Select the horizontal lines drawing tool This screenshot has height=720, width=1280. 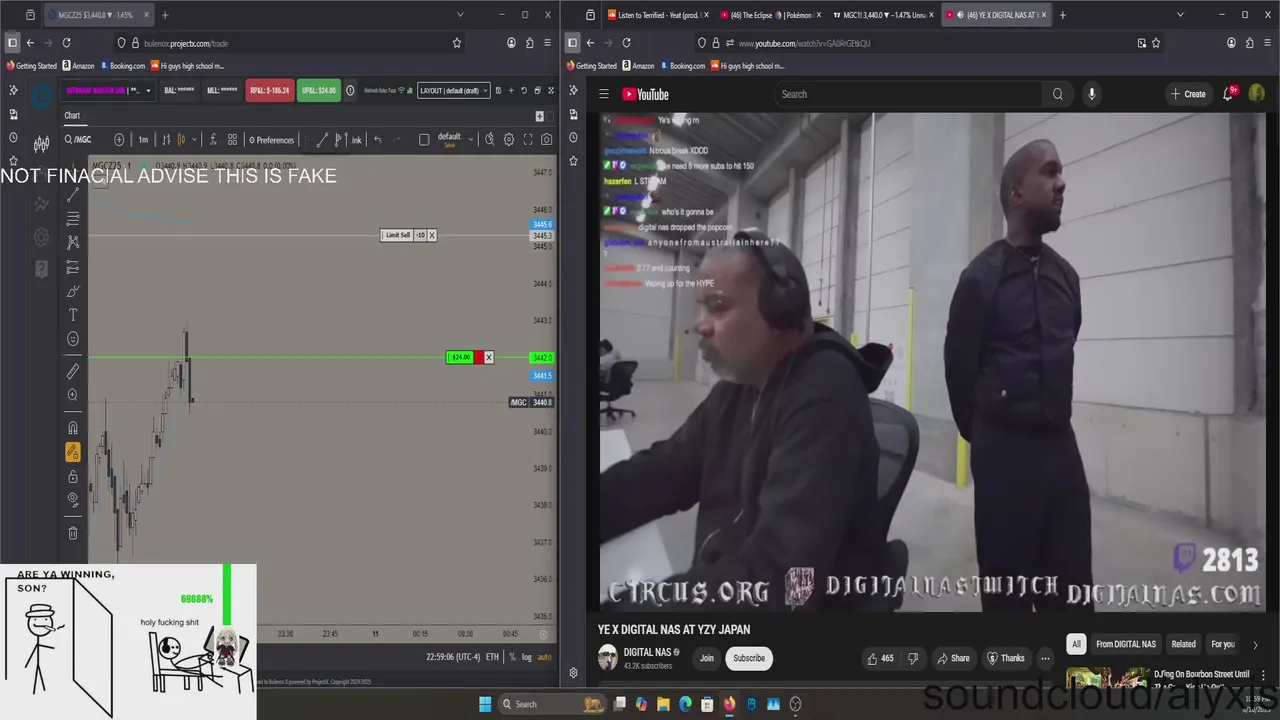[73, 218]
